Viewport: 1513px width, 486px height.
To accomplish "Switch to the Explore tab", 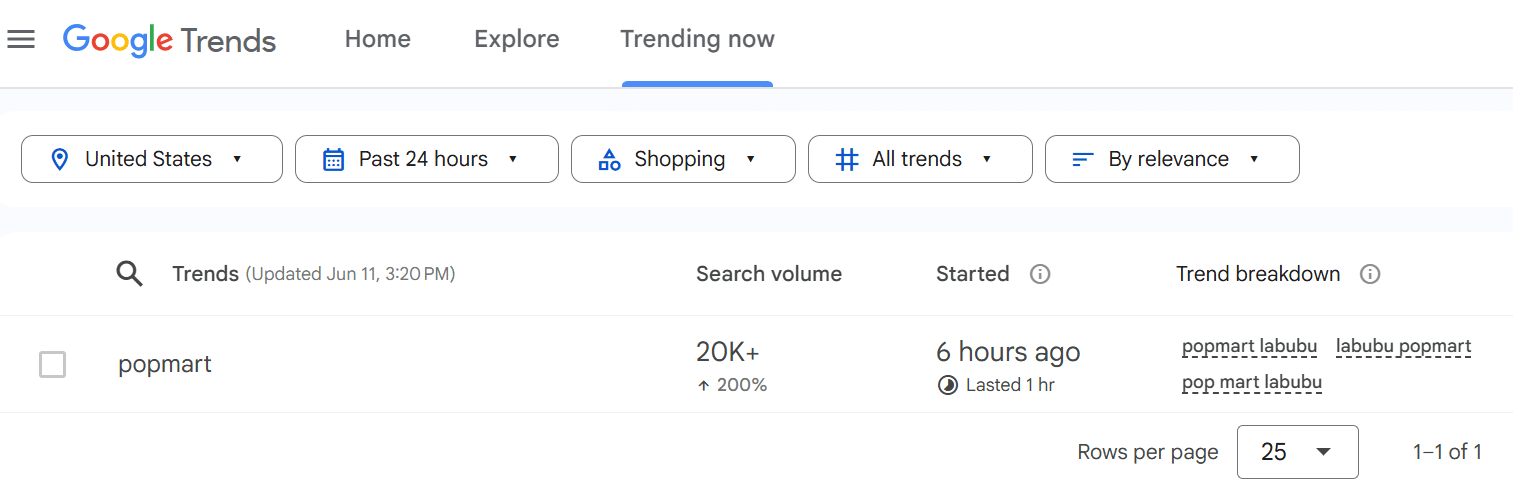I will 517,39.
